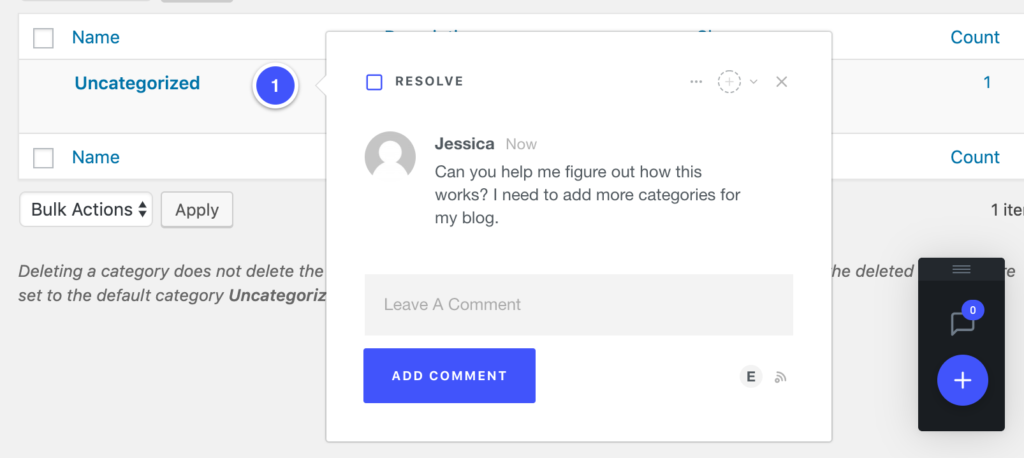Viewport: 1024px width, 458px height.
Task: Sort by the top Count column header
Action: pyautogui.click(x=975, y=38)
